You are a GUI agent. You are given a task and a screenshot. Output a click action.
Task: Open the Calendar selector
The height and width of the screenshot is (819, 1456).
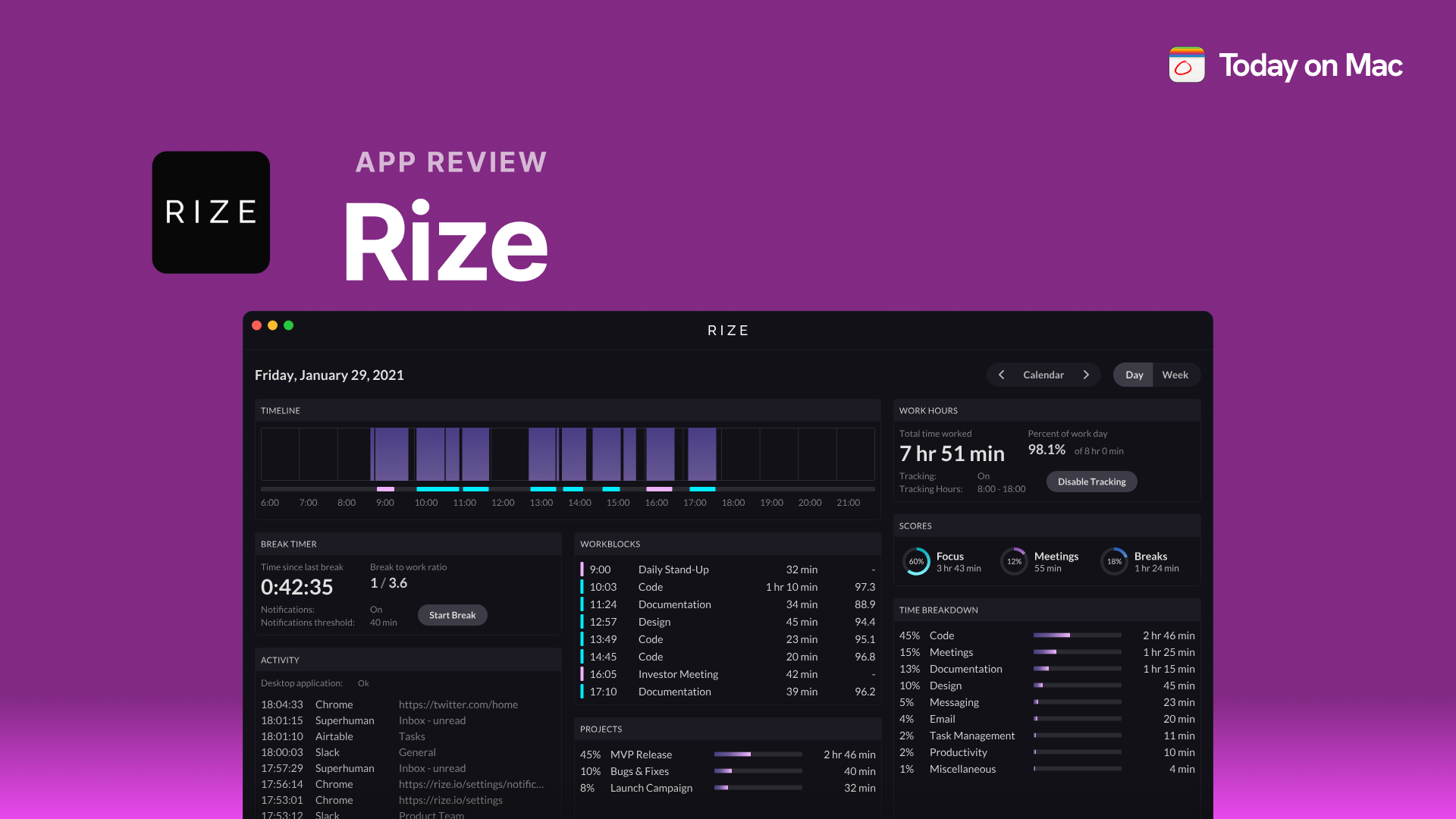1043,375
